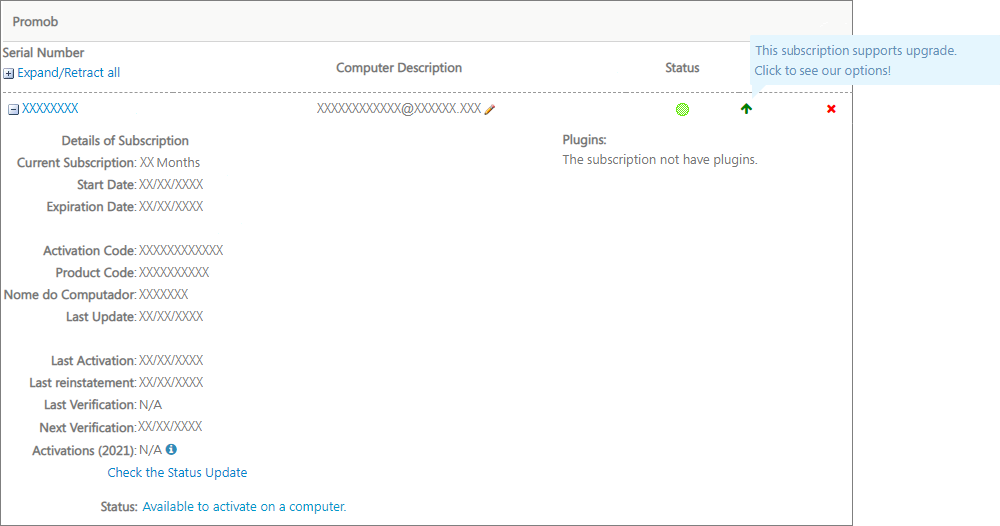Select the Product Code value
Viewport: 1000px width, 526px height.
[x=174, y=273]
